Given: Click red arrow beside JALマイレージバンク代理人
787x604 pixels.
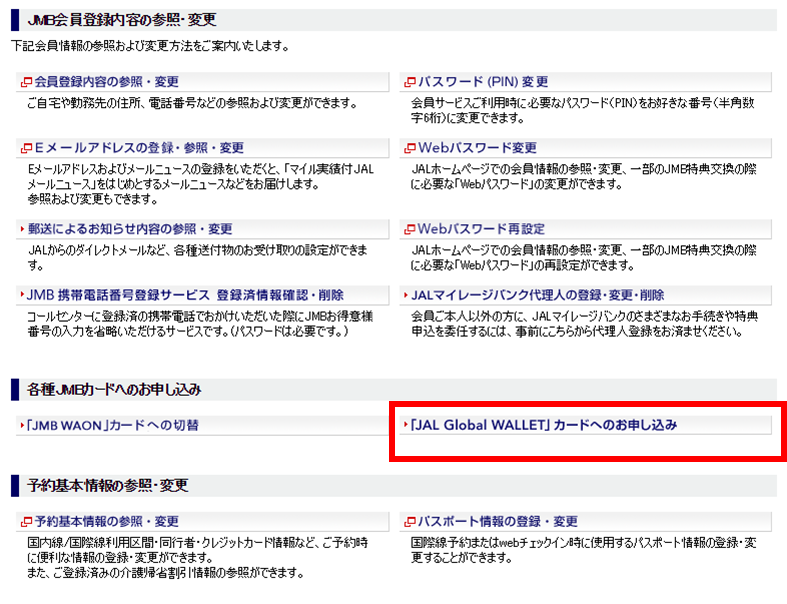Looking at the screenshot, I should pyautogui.click(x=406, y=295).
